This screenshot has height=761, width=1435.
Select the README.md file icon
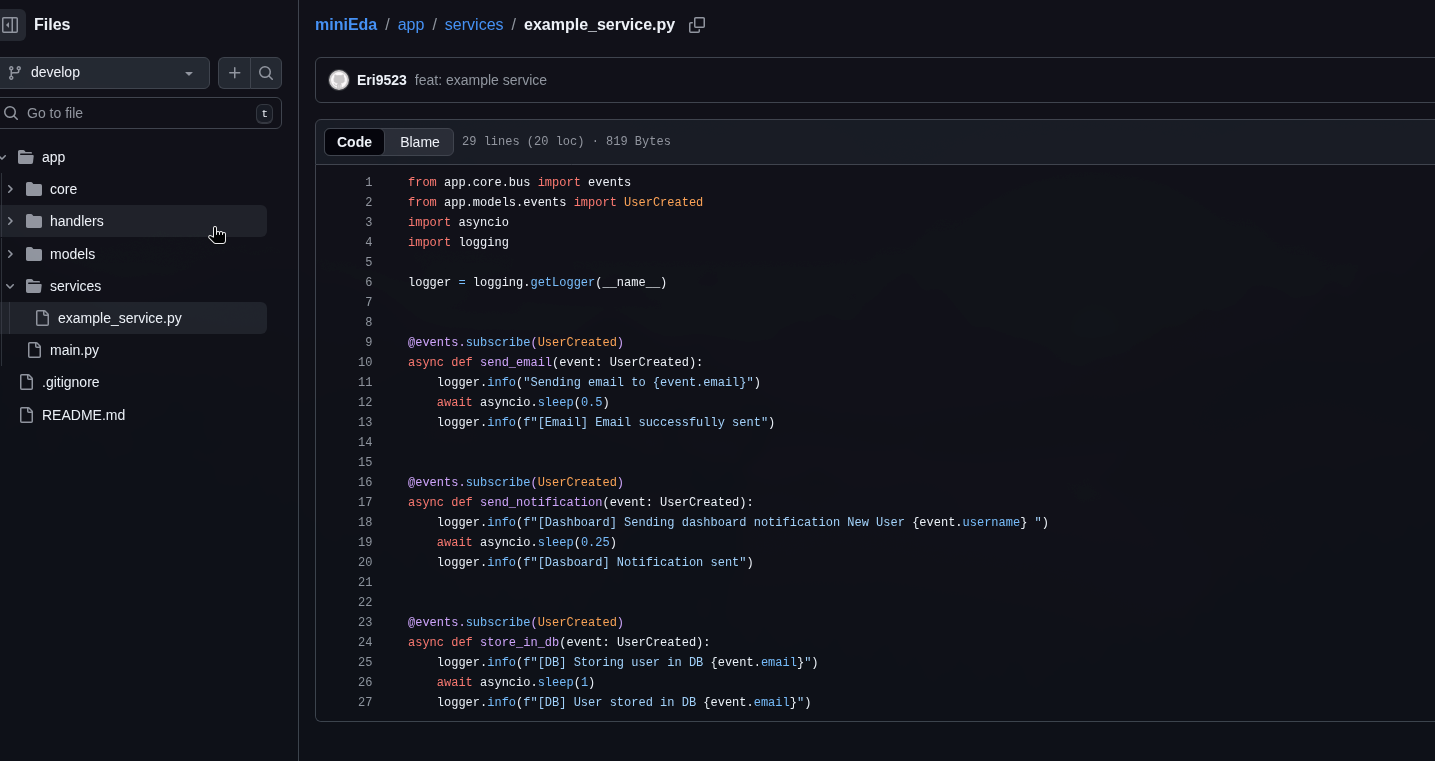[25, 414]
